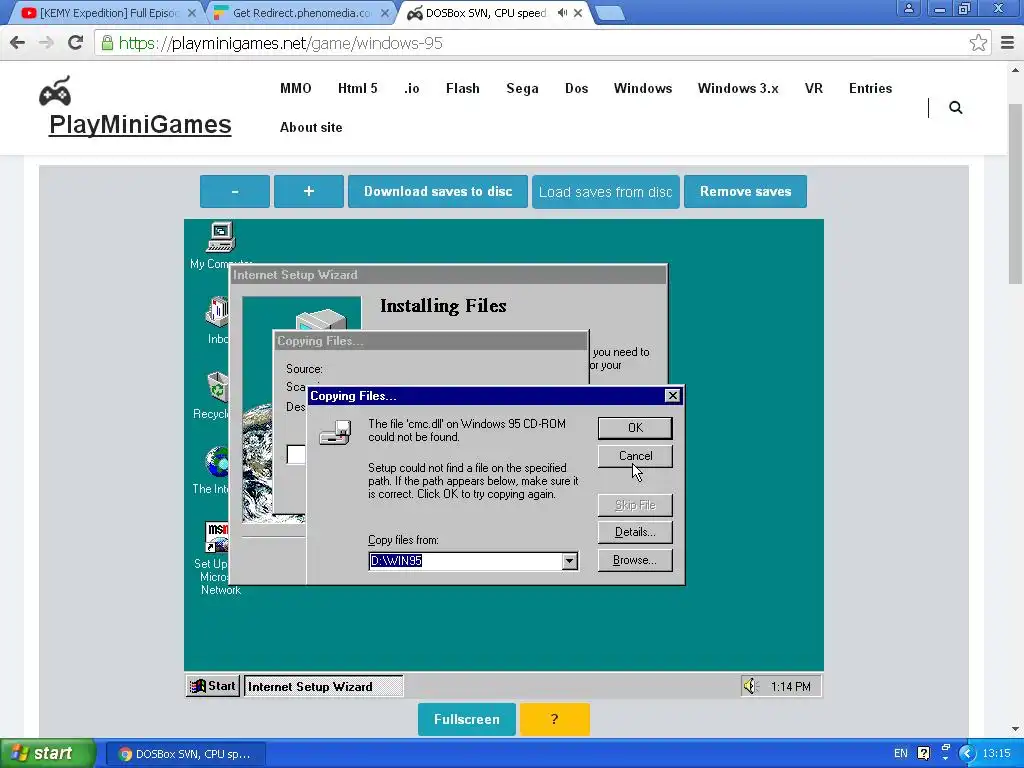The height and width of the screenshot is (768, 1024).
Task: Click the Chrome user profile icon
Action: point(908,8)
